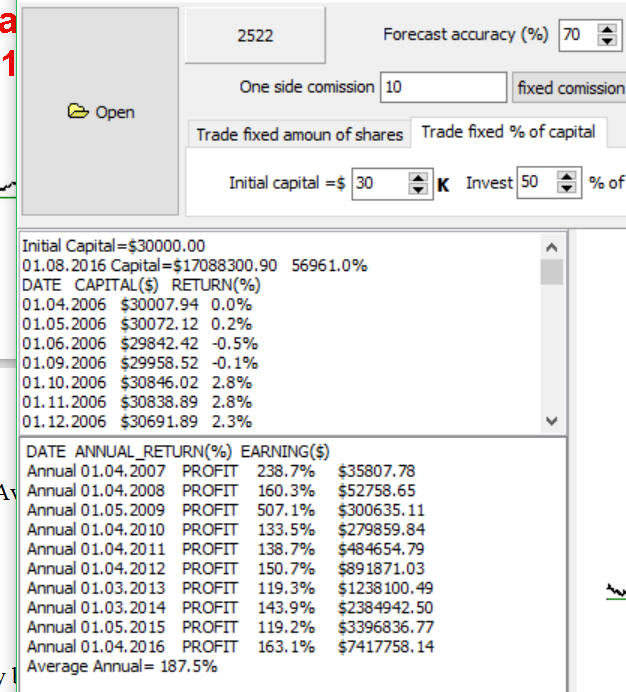This screenshot has height=692, width=626.
Task: Click the Open folder button
Action: point(100,112)
